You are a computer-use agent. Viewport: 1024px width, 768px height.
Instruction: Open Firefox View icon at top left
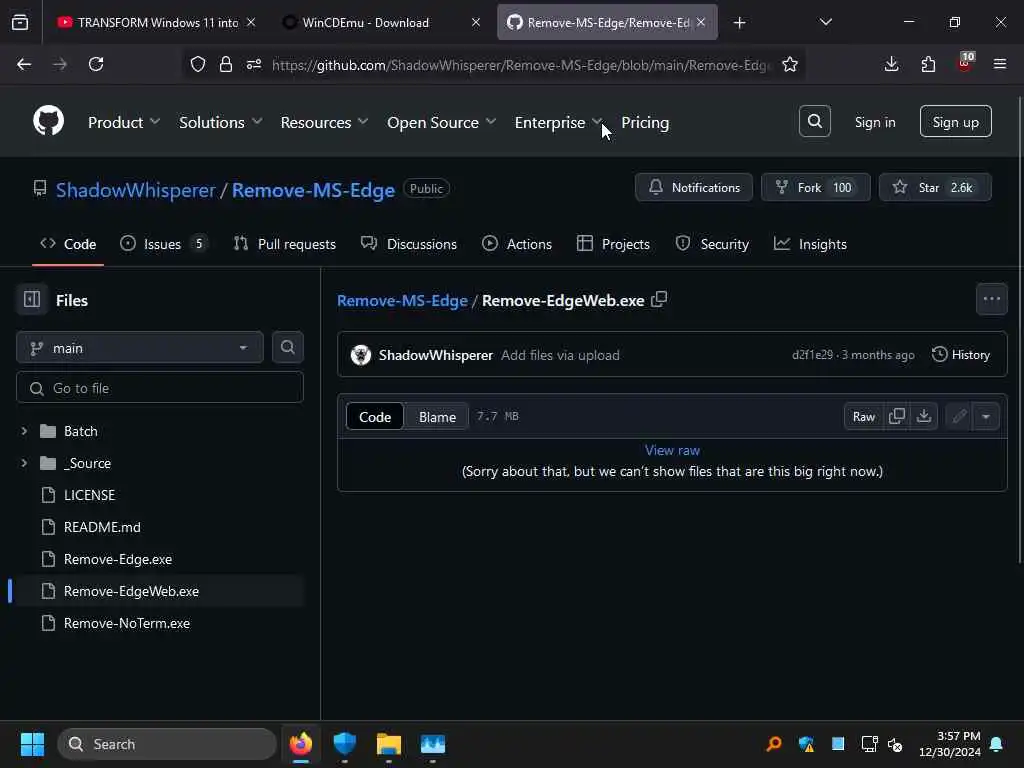coord(20,22)
